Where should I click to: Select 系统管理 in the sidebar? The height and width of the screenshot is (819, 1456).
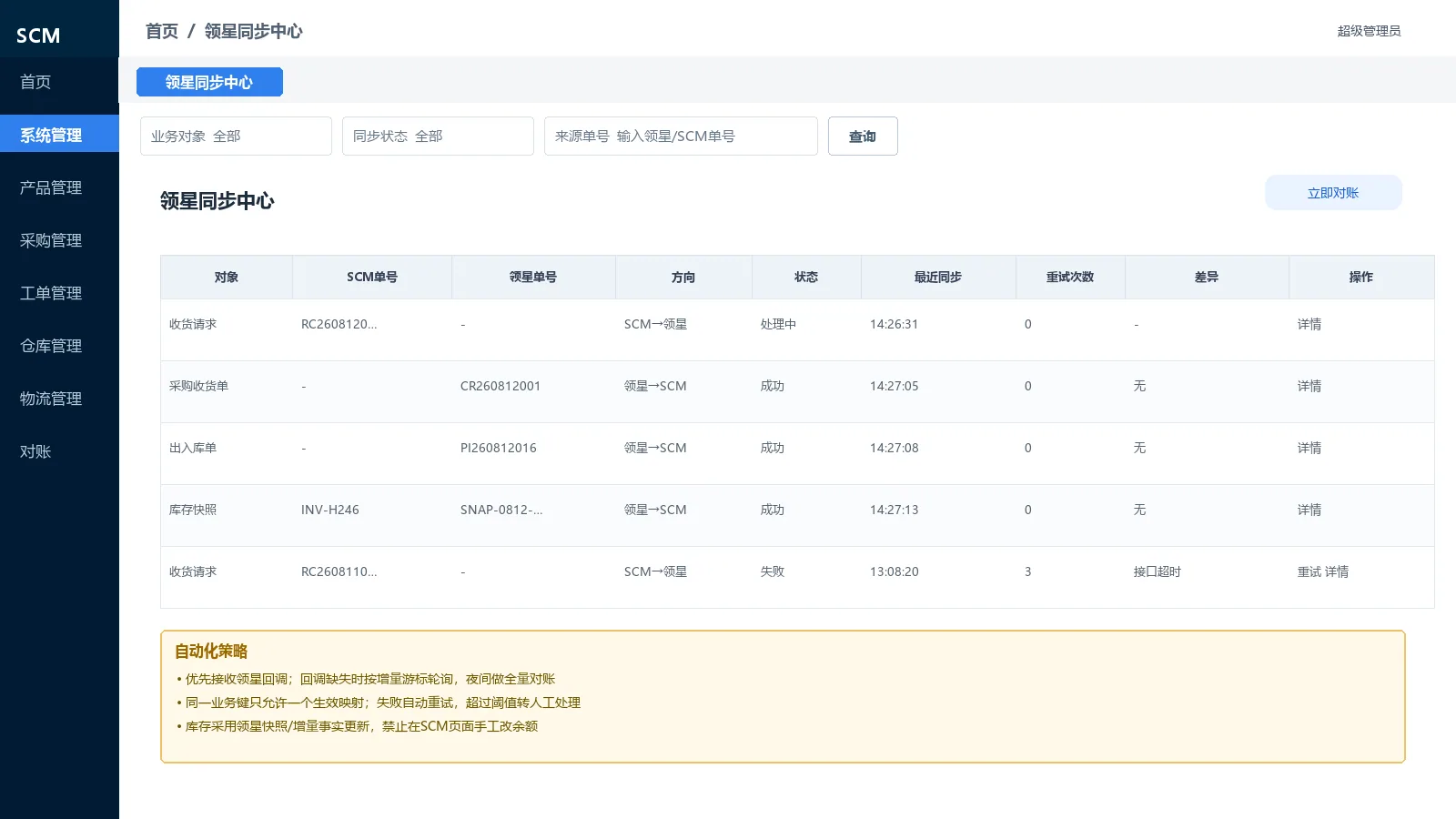click(59, 135)
